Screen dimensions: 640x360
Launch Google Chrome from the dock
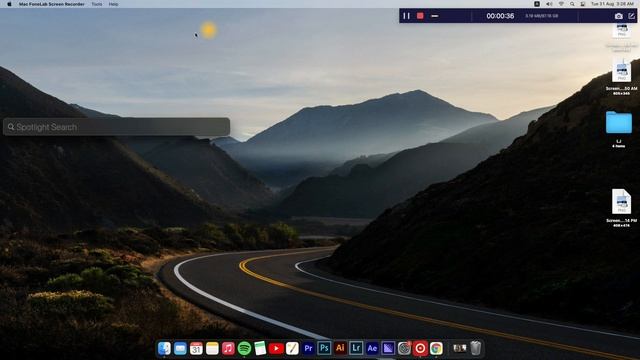coord(436,348)
